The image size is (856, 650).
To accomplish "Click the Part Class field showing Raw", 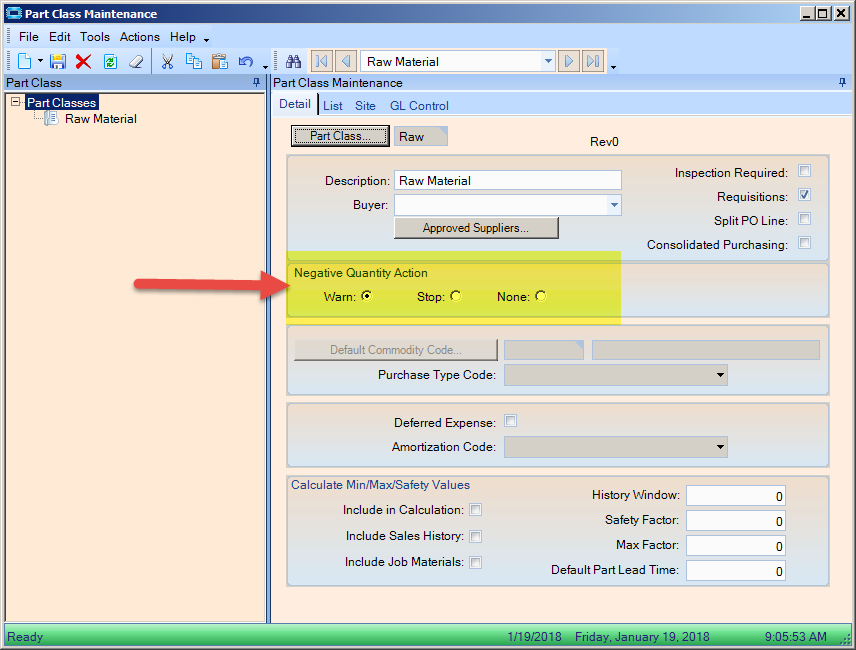I will (x=421, y=136).
